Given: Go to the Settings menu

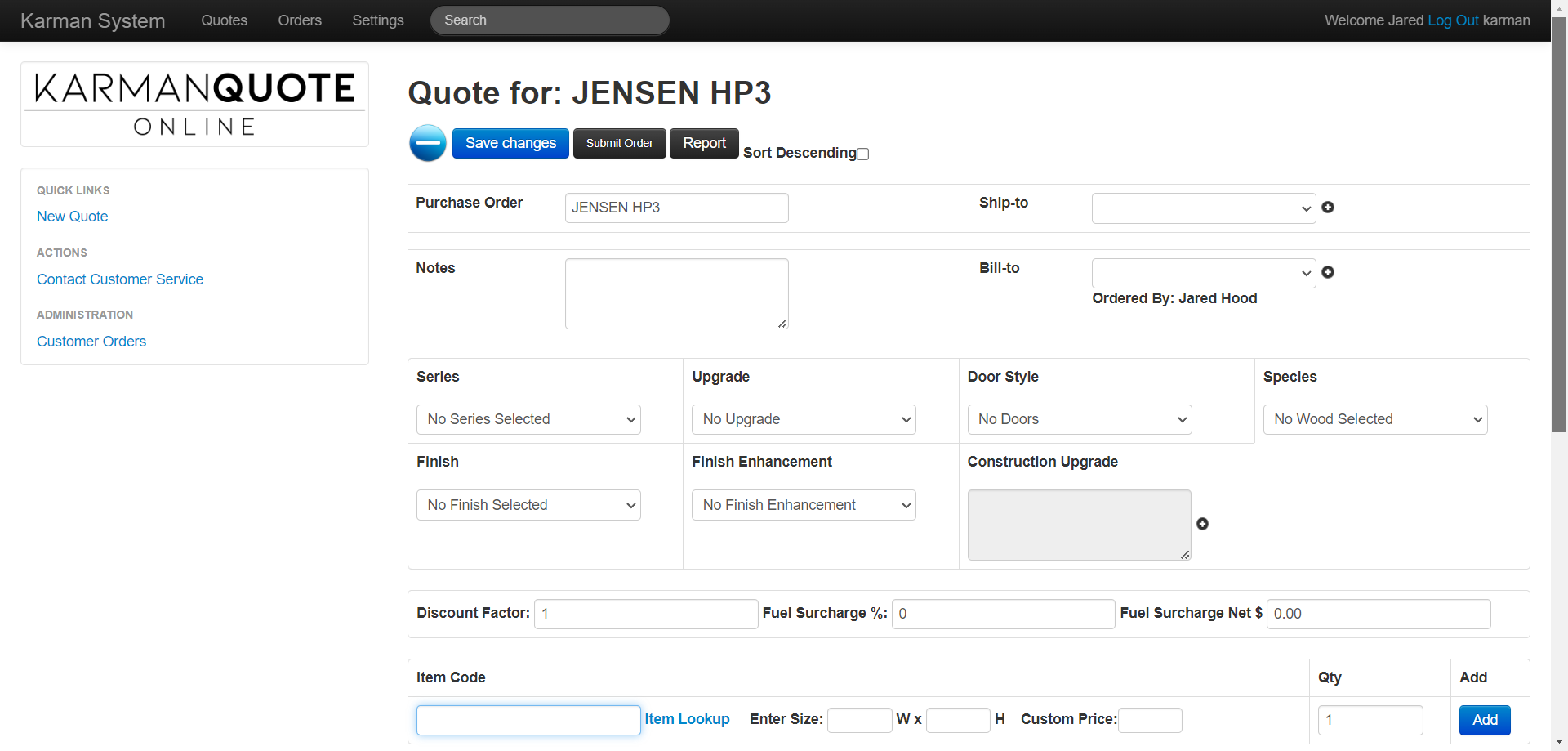Looking at the screenshot, I should click(x=378, y=20).
